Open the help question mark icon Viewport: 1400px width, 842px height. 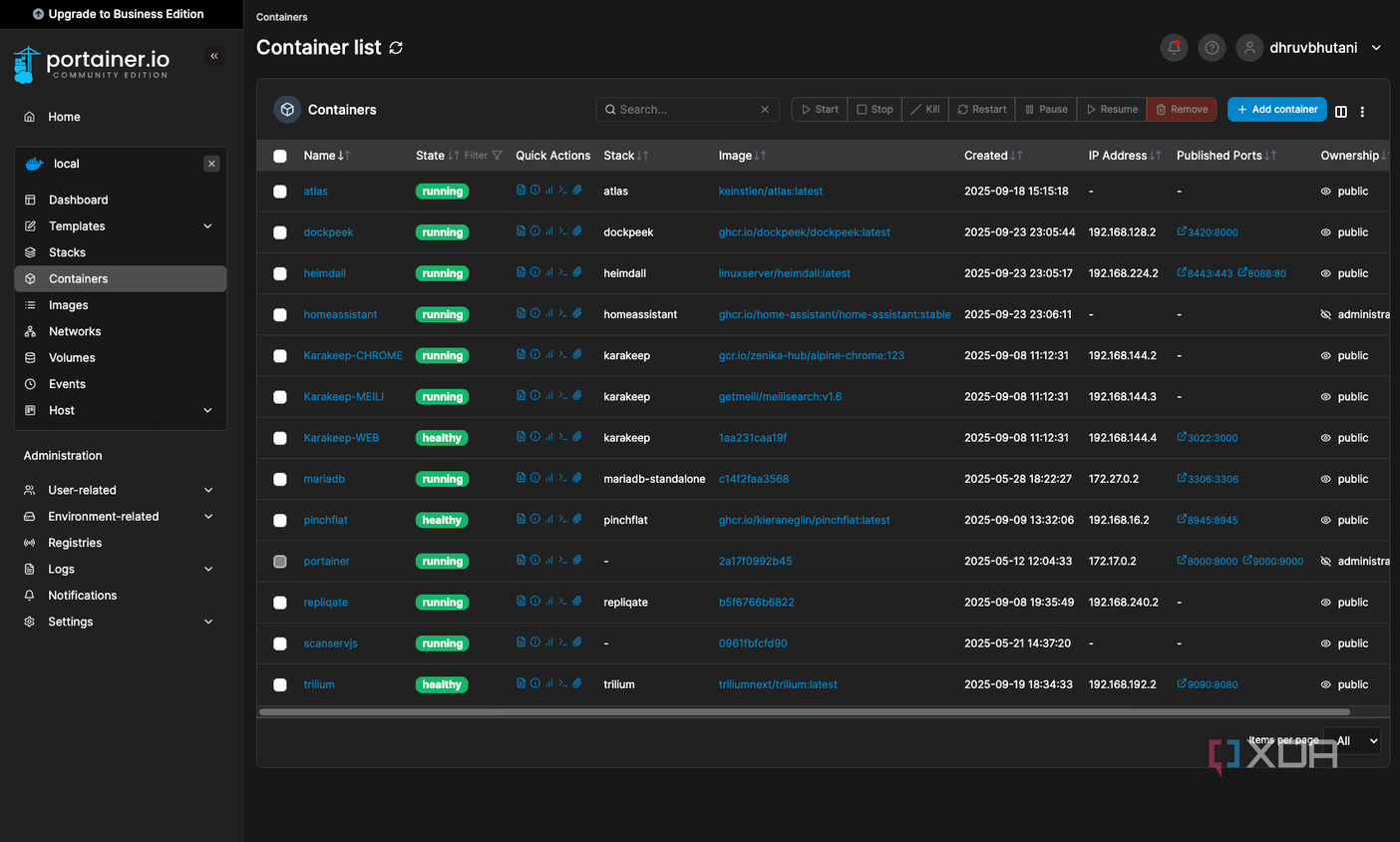1212,47
